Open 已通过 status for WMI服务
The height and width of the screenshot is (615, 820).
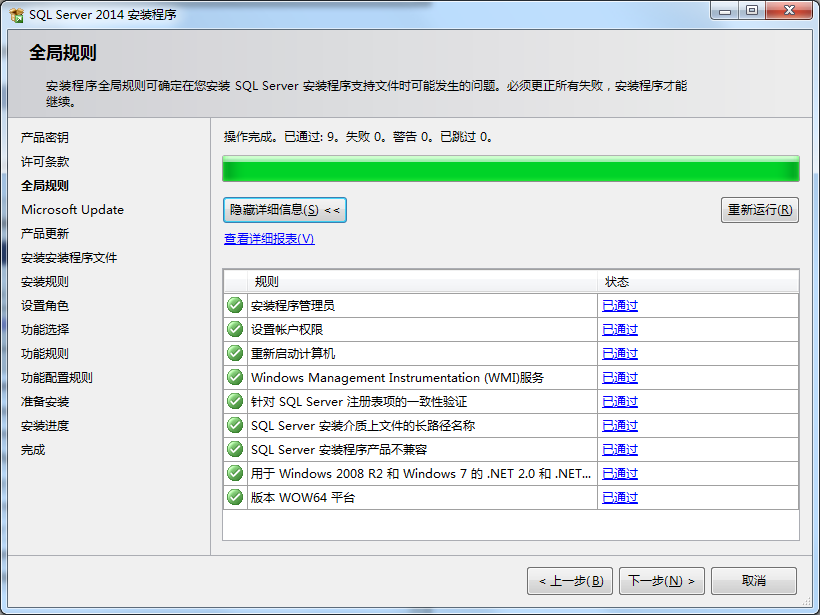tap(620, 378)
